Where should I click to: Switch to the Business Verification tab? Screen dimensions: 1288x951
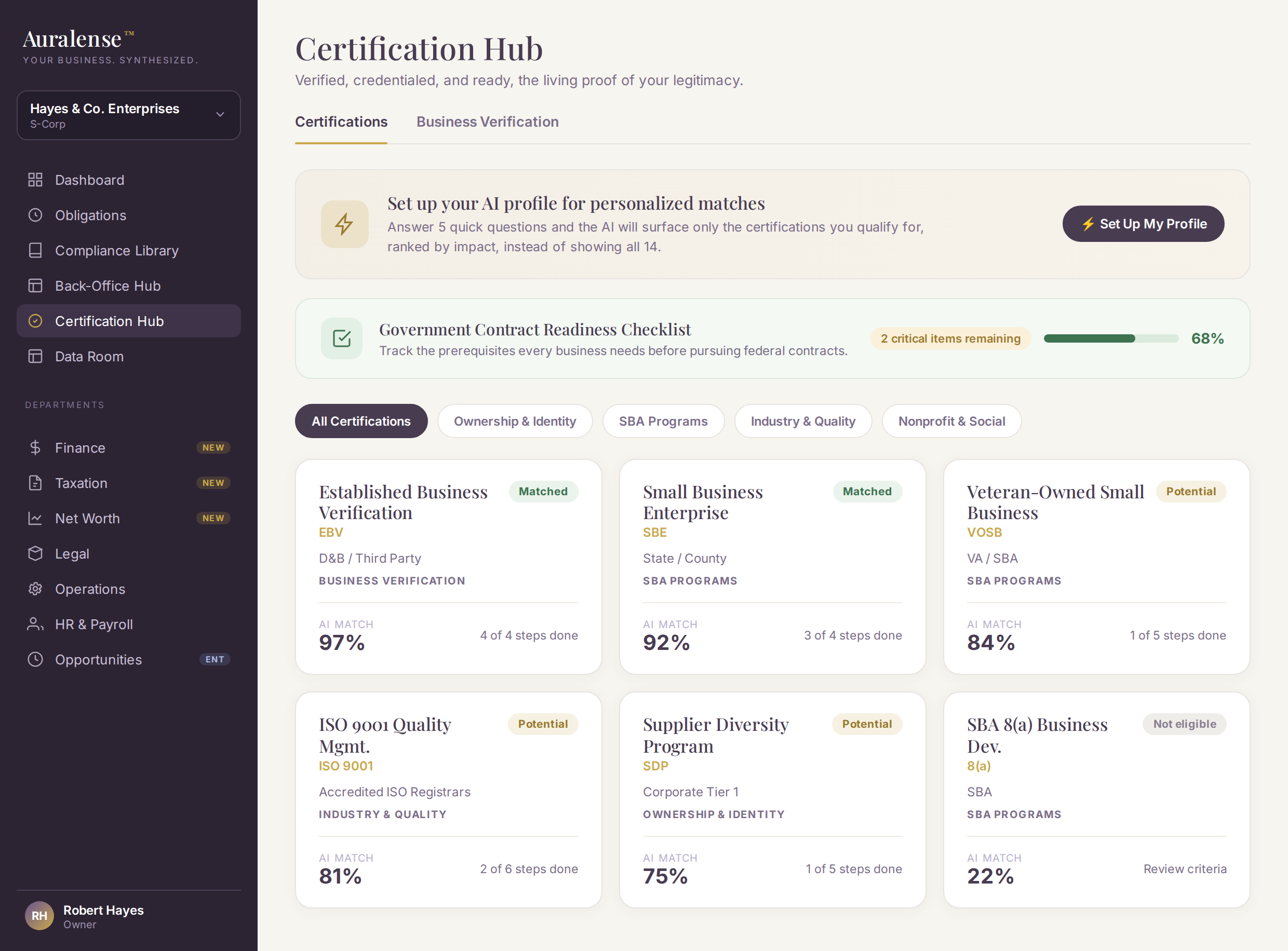487,122
